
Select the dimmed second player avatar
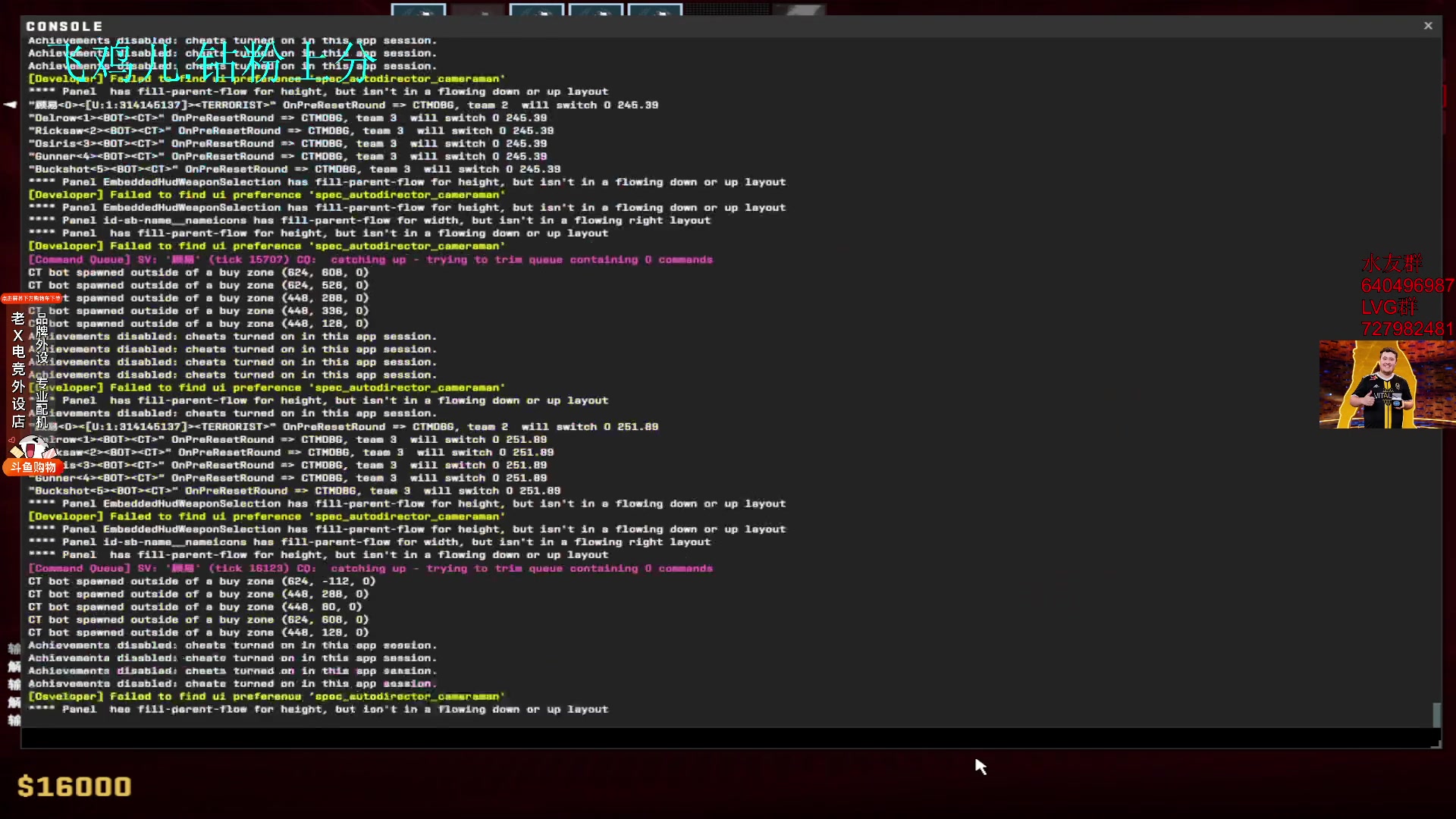click(x=478, y=10)
